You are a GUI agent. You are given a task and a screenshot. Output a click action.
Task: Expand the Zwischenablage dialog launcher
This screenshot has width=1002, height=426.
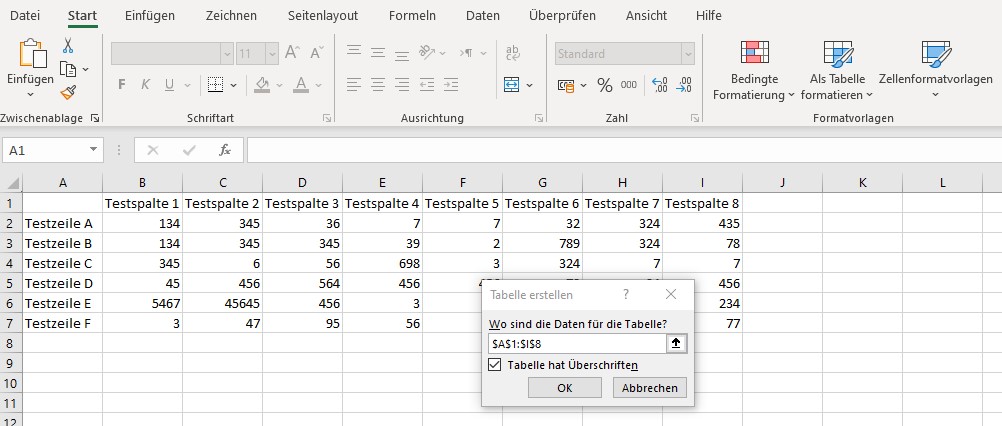click(95, 118)
